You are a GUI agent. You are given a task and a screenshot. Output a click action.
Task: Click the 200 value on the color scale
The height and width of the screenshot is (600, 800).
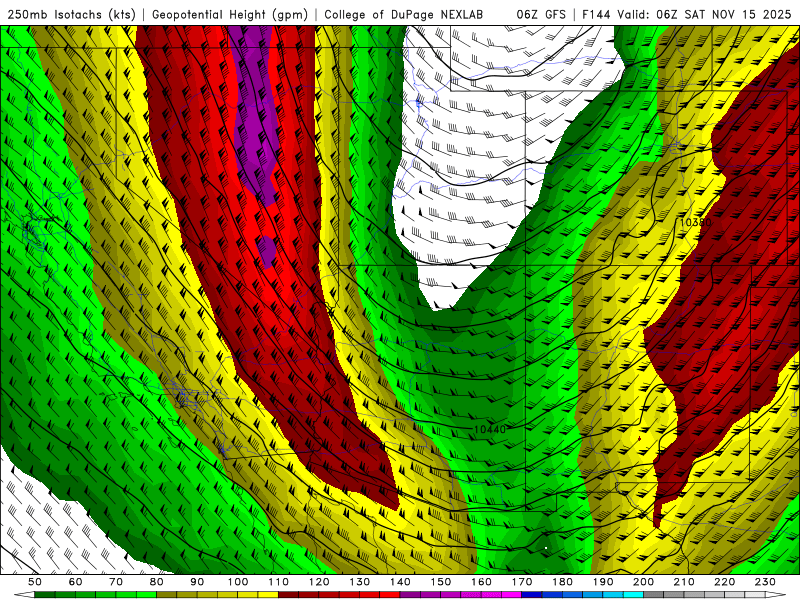[x=644, y=582]
